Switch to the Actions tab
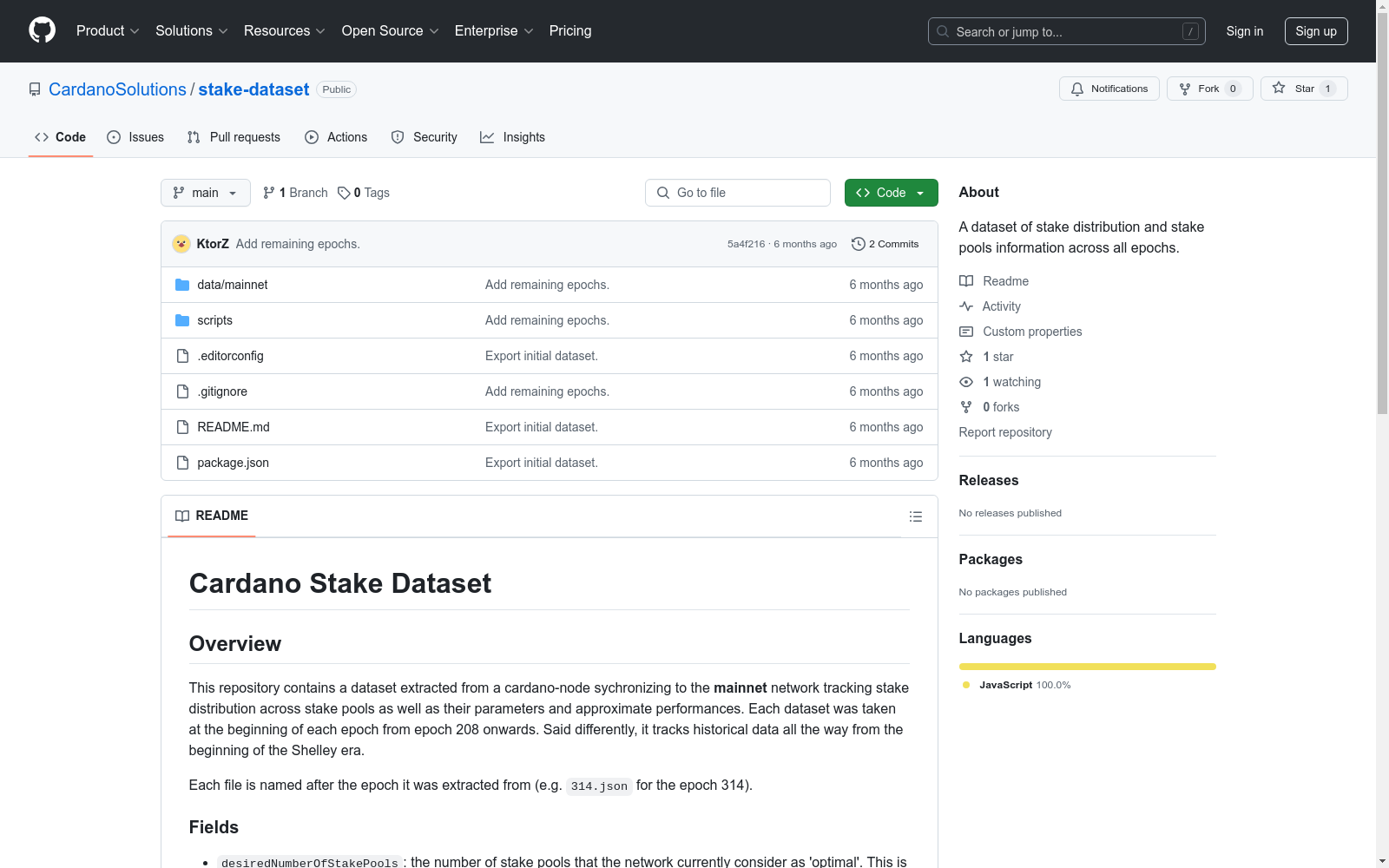This screenshot has width=1389, height=868. [x=336, y=137]
